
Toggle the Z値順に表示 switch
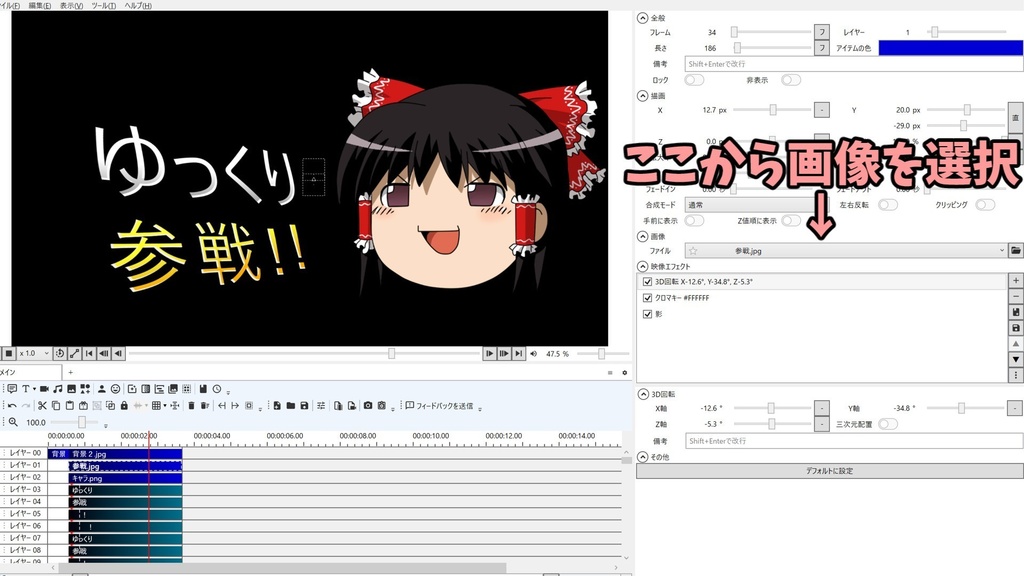click(x=791, y=221)
